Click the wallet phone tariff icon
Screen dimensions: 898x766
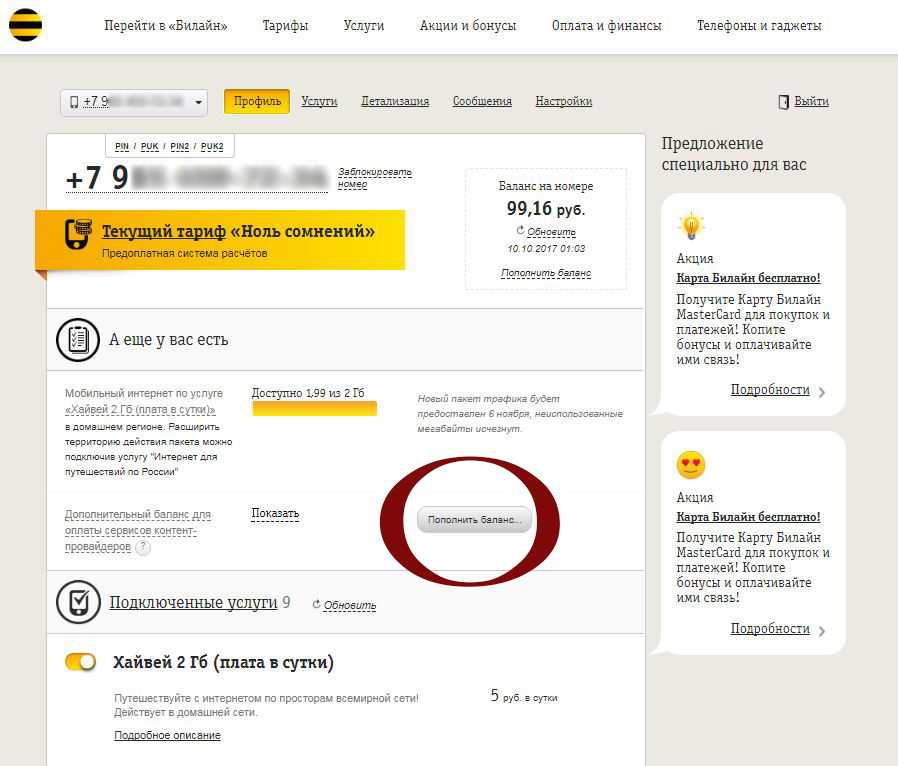point(78,234)
